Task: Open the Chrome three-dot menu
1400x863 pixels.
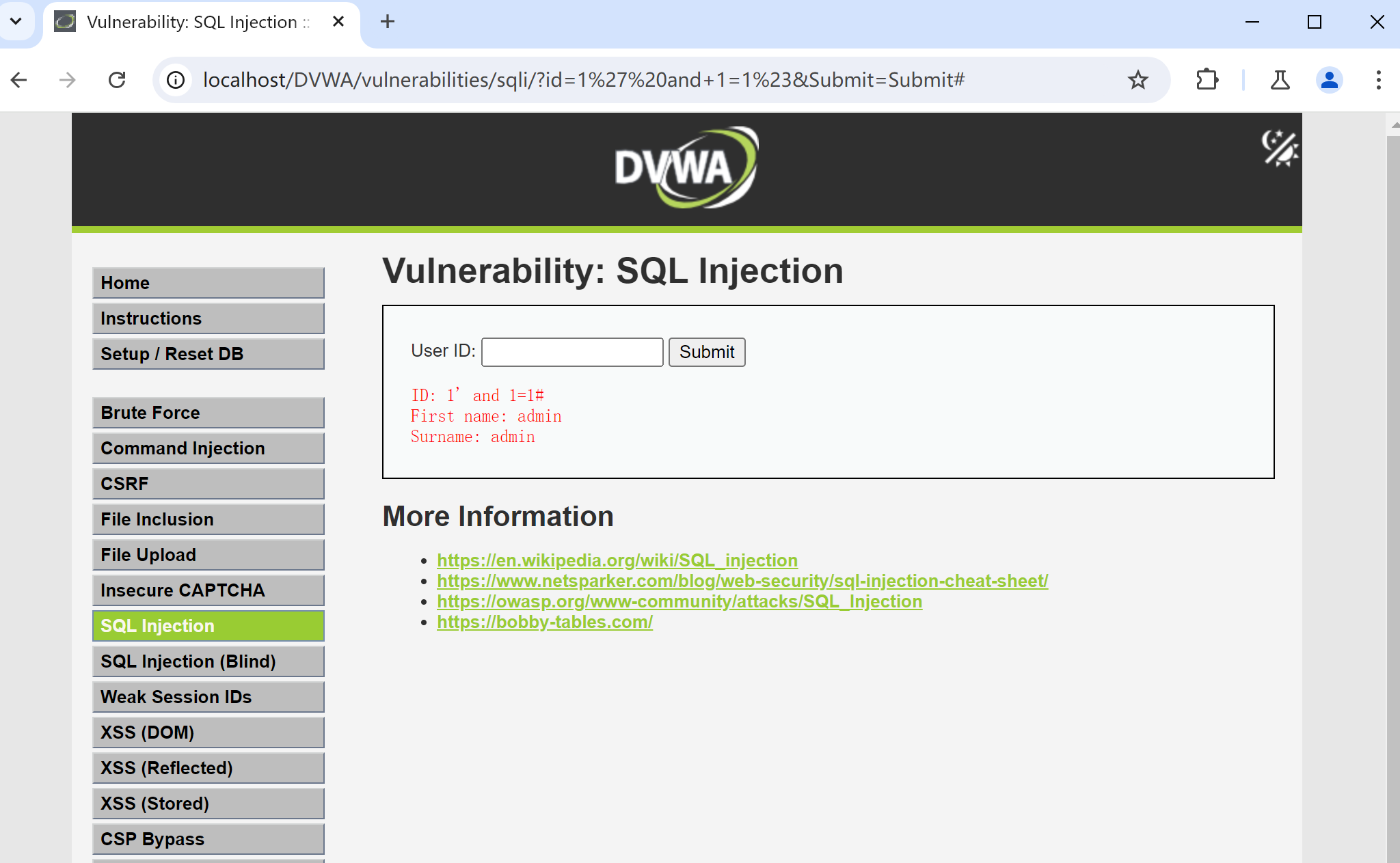Action: pos(1378,80)
